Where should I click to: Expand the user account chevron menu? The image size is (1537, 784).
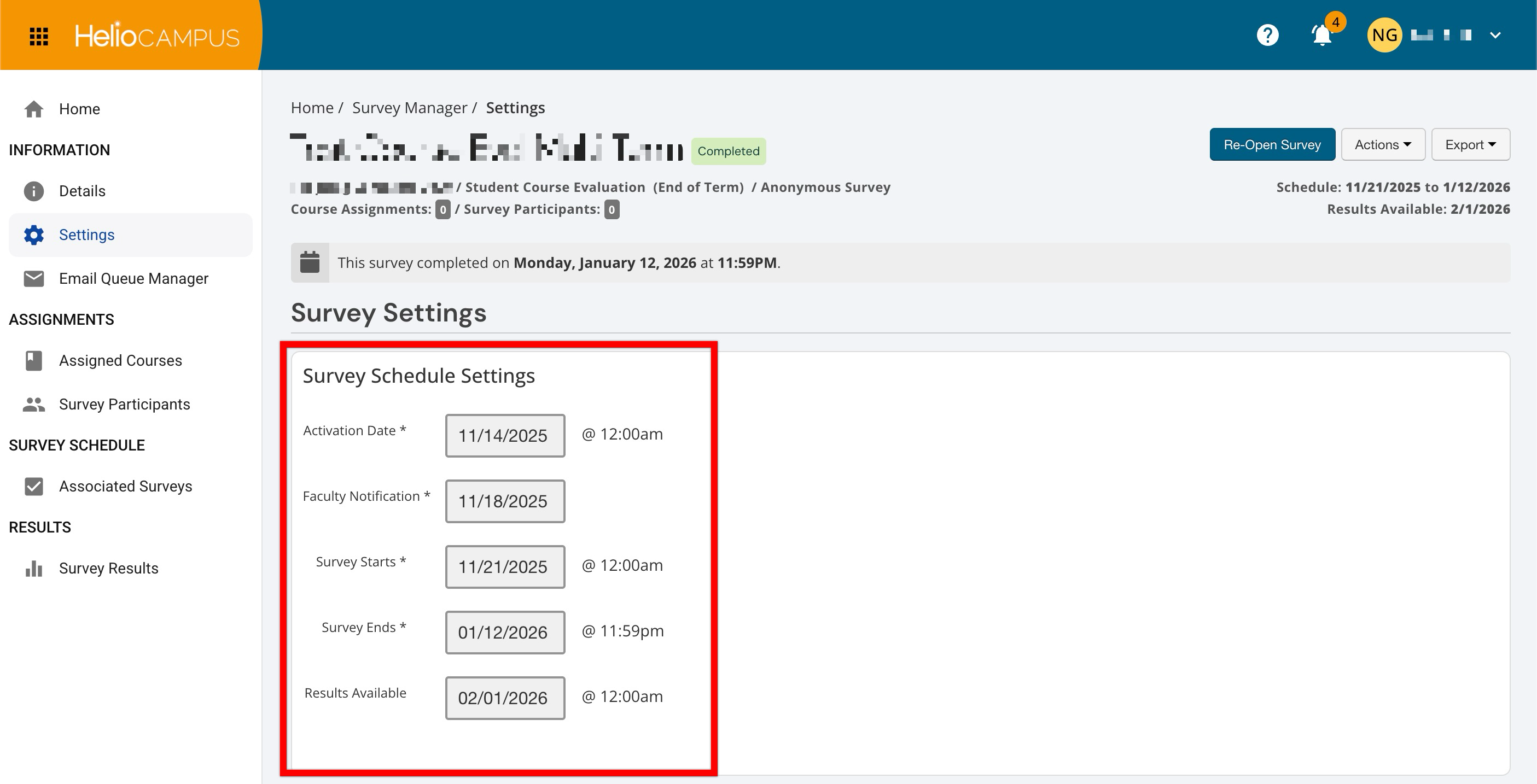pos(1495,35)
